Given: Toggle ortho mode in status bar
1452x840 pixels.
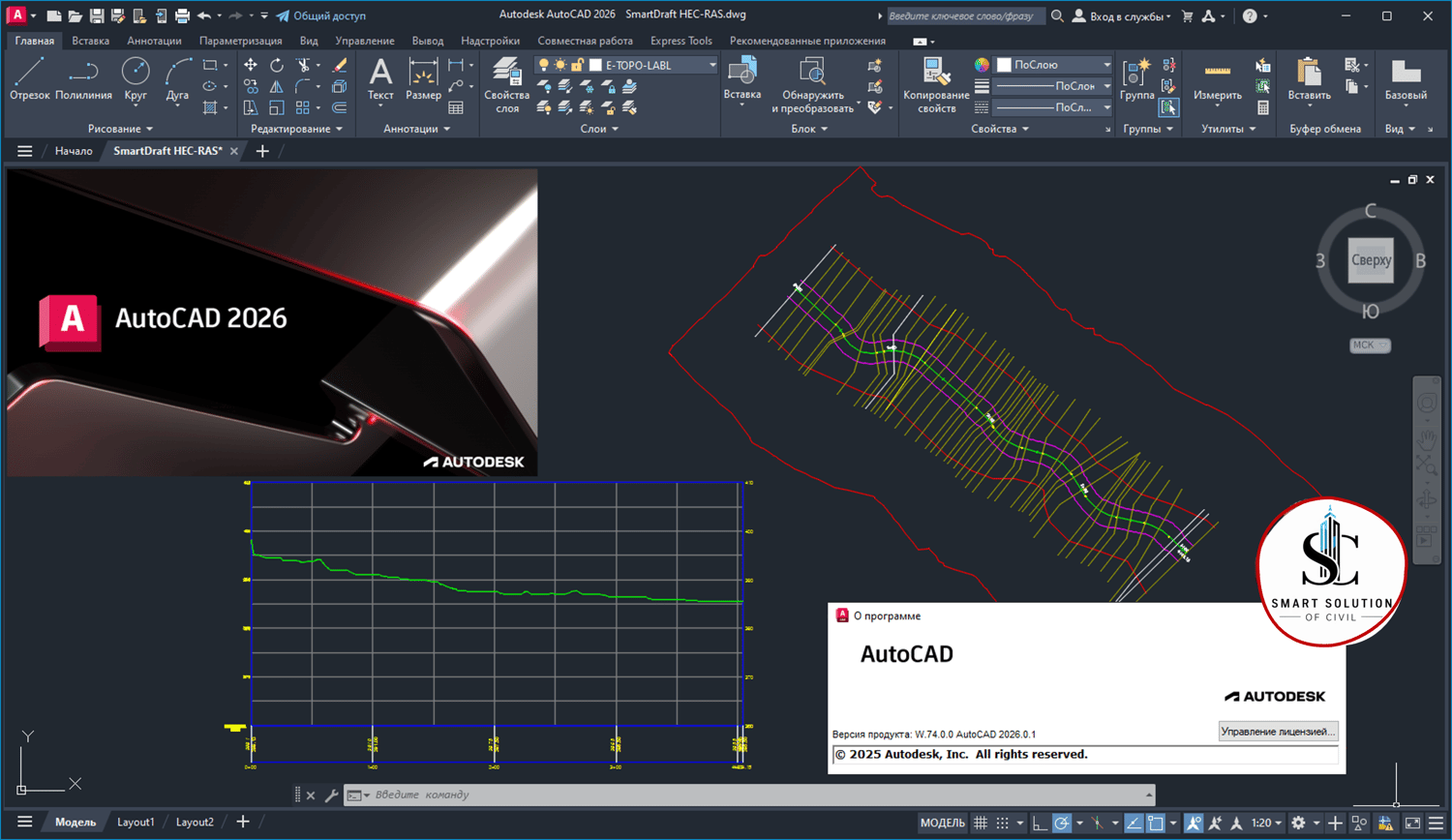Looking at the screenshot, I should (1040, 823).
